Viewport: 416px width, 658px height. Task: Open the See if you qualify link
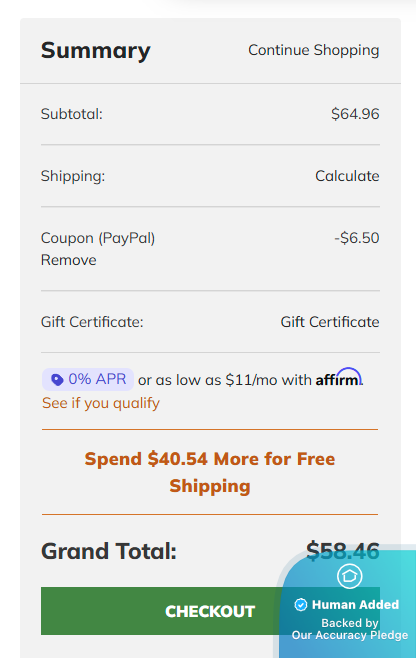[101, 403]
